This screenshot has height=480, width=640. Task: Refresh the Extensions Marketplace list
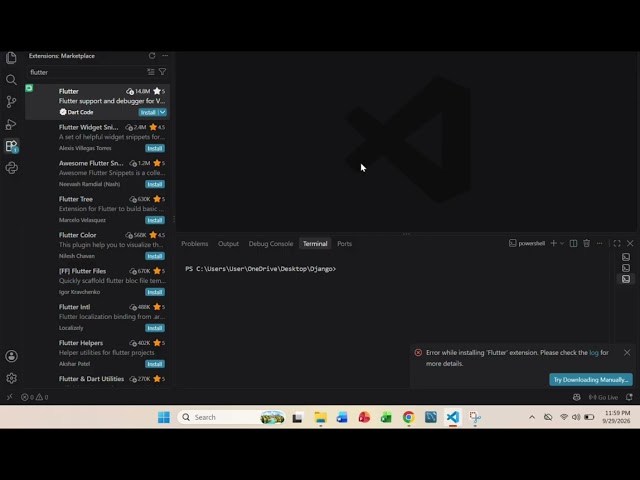coord(152,56)
